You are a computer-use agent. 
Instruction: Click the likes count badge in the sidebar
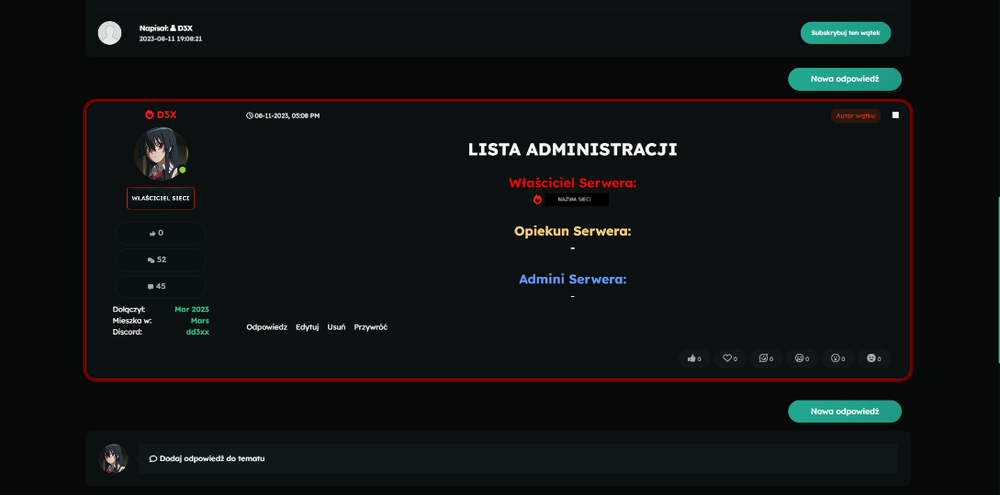click(161, 233)
